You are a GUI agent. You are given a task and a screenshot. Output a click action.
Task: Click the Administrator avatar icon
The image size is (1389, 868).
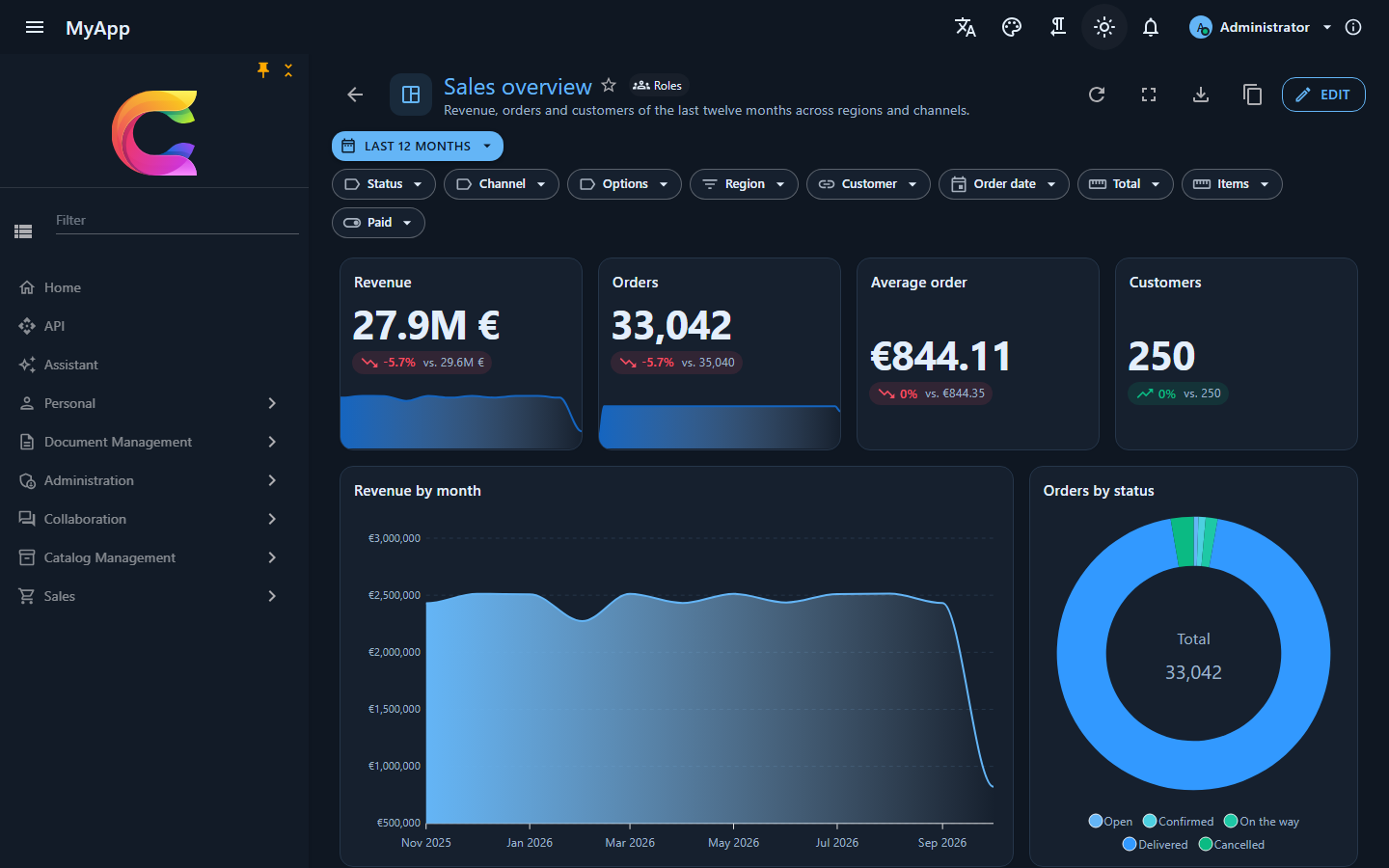tap(1201, 27)
